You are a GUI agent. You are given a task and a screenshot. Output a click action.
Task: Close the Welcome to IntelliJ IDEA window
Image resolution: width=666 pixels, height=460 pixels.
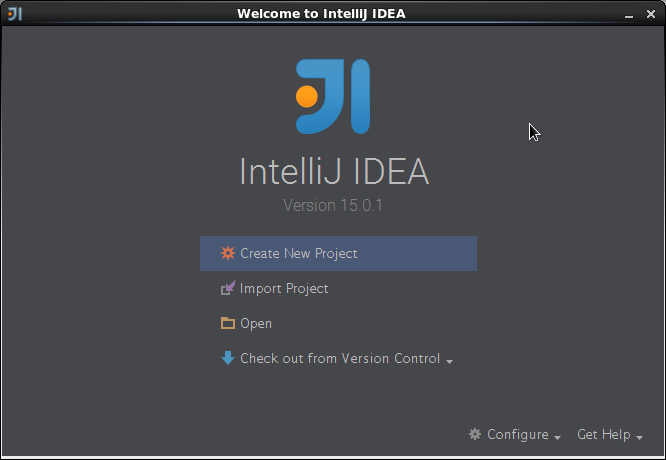tap(651, 14)
